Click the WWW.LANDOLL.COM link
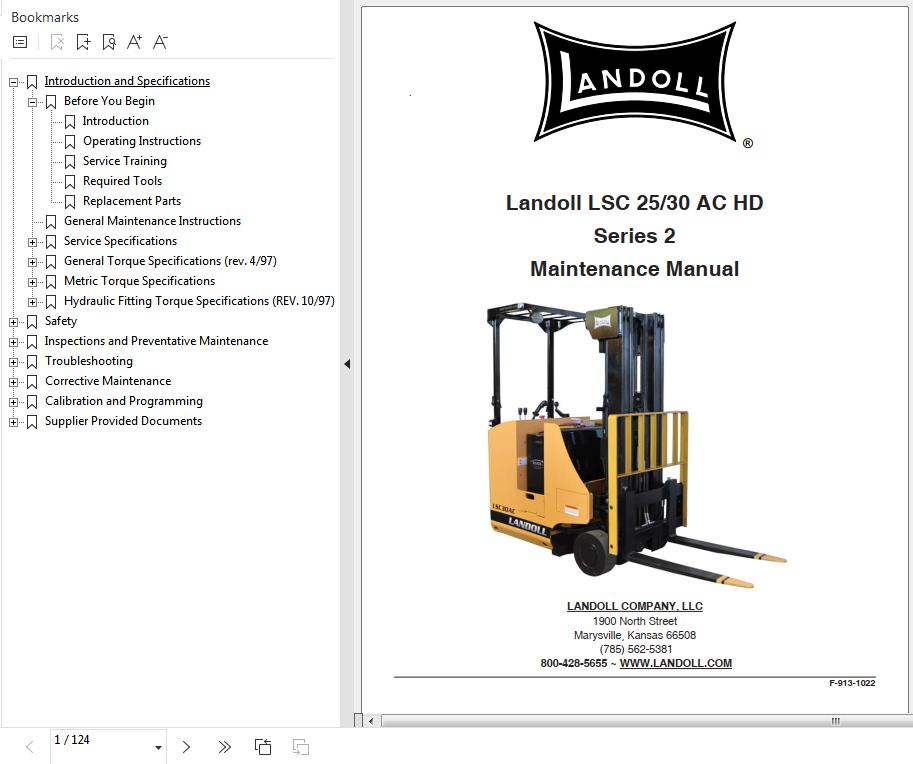The width and height of the screenshot is (913, 764). (x=675, y=663)
